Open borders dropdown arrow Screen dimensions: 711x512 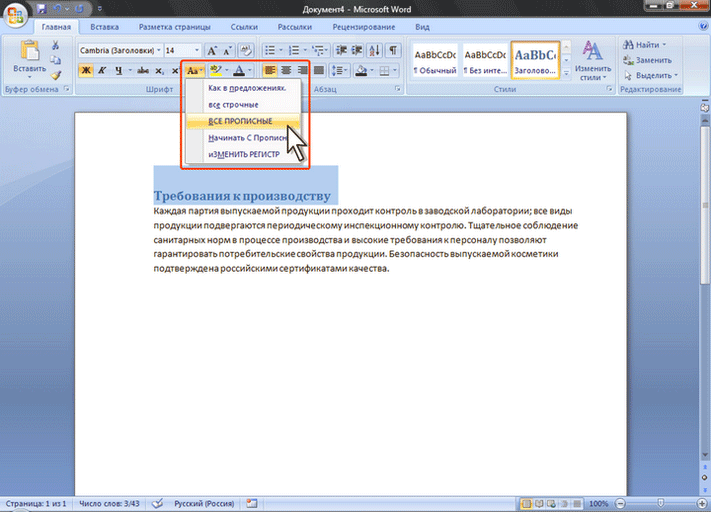click(x=395, y=70)
